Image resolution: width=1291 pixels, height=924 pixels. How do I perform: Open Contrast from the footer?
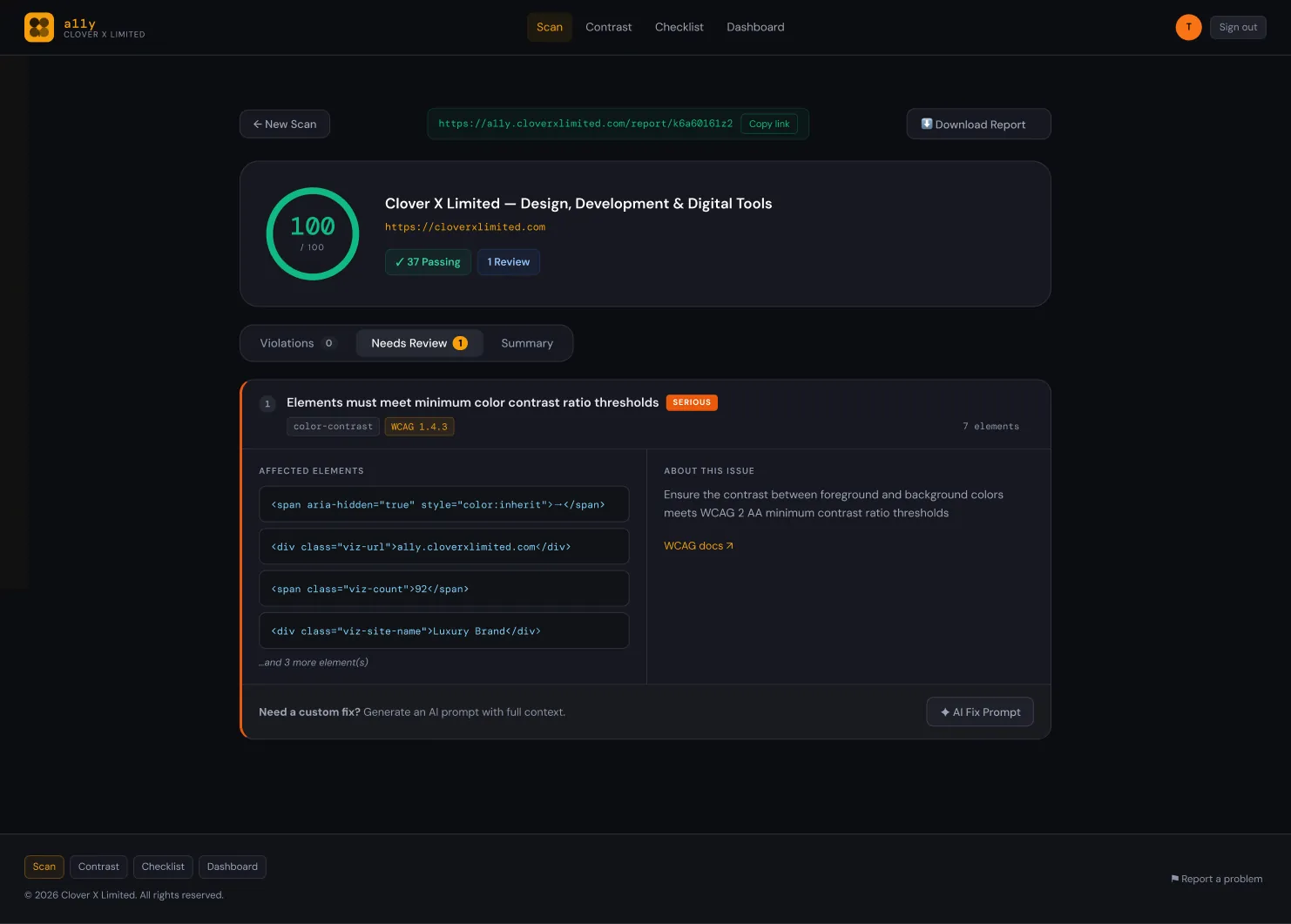98,867
